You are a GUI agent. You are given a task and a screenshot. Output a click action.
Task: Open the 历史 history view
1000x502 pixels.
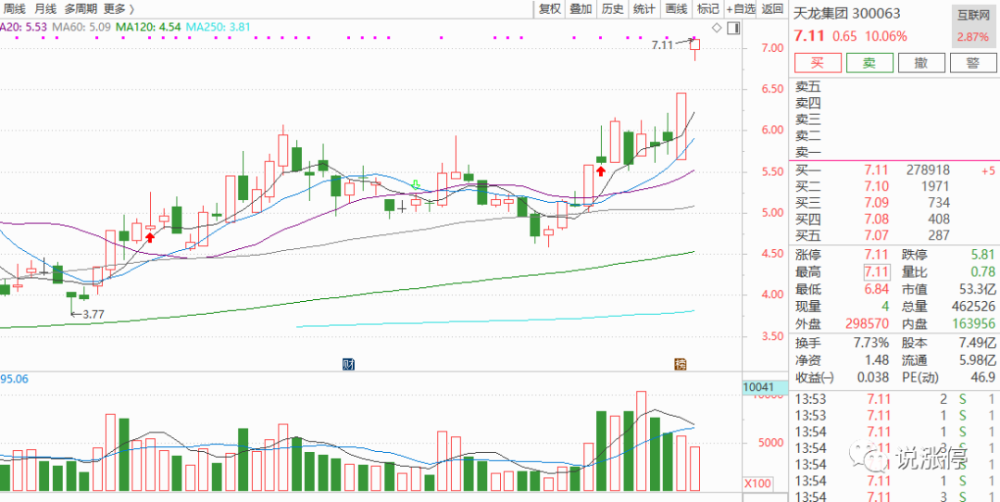click(x=612, y=9)
